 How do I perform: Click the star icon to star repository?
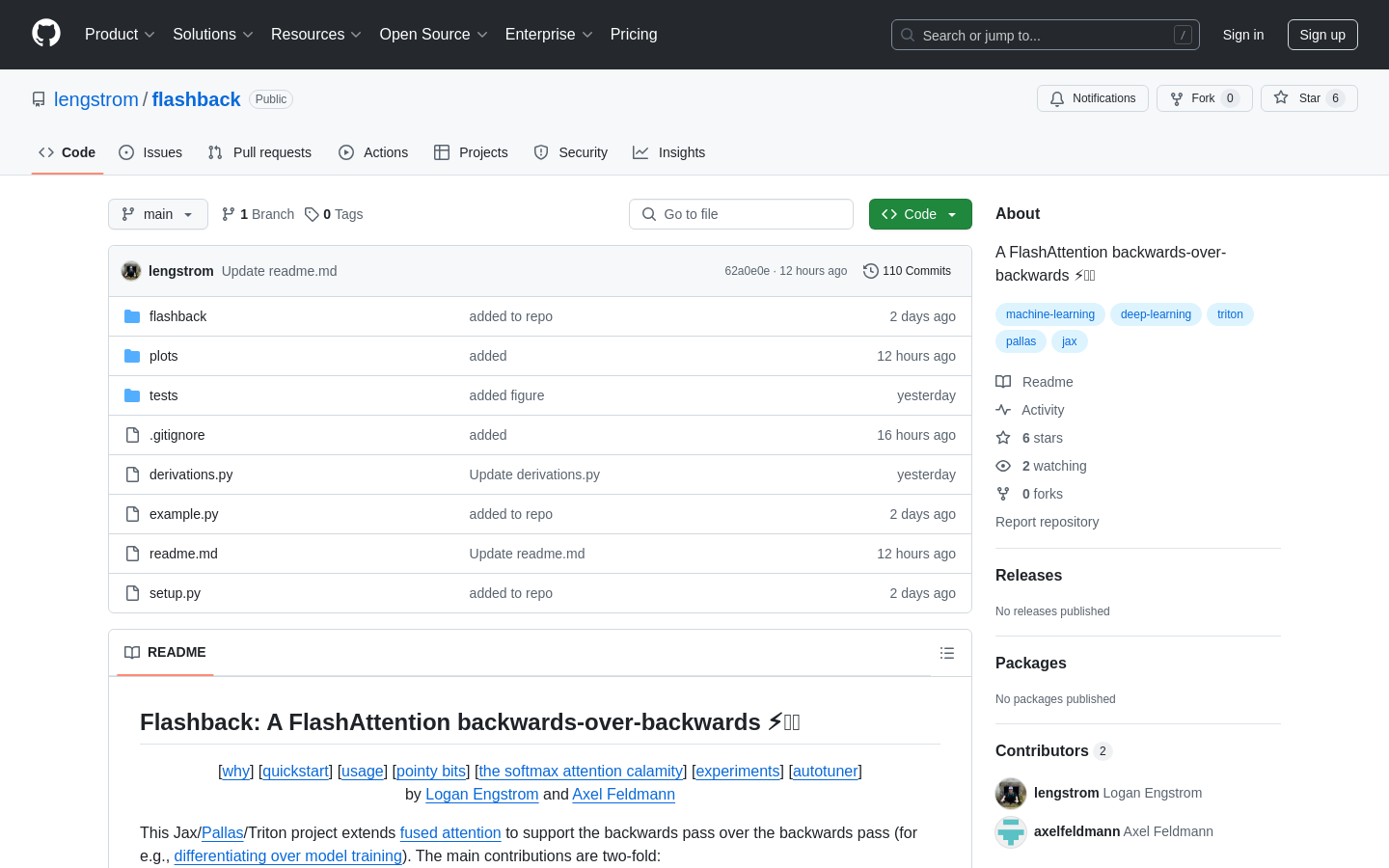[1281, 97]
